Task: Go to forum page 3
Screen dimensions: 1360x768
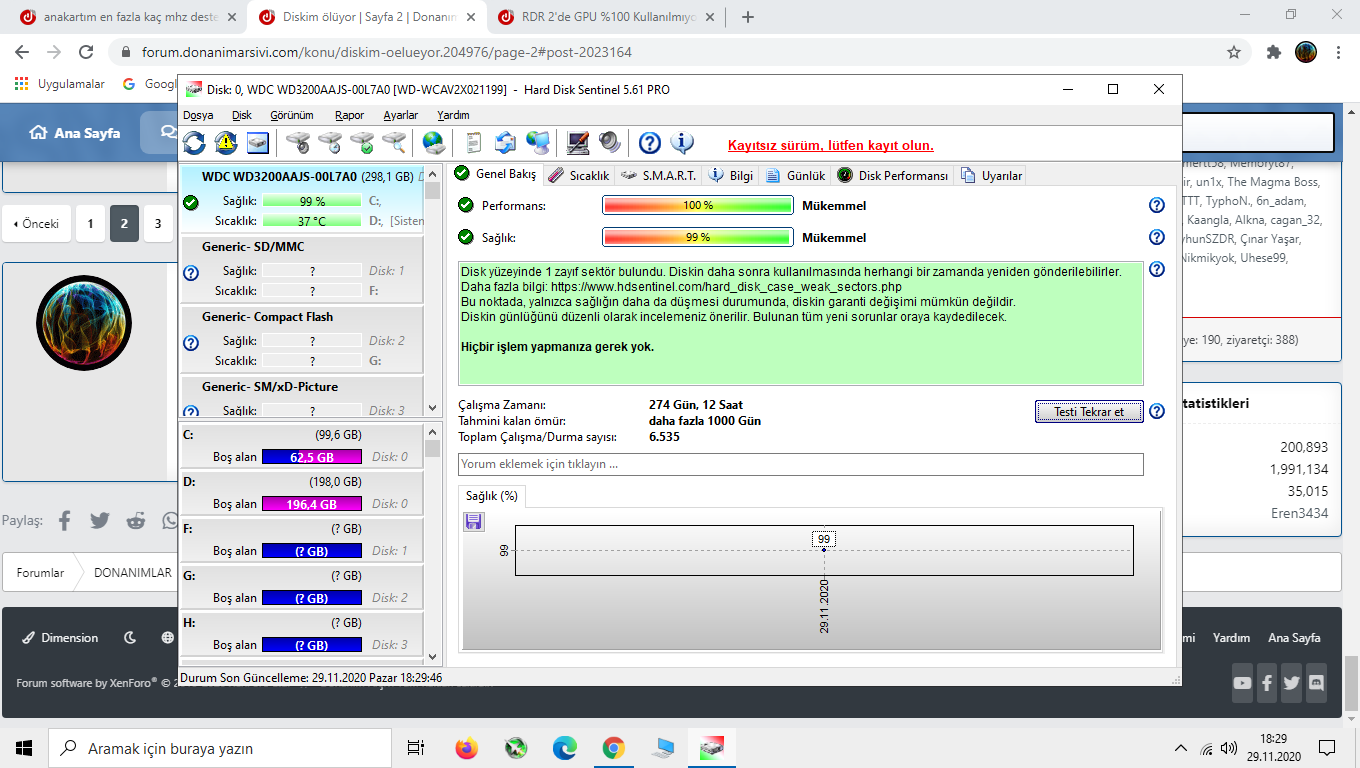Action: tap(158, 224)
